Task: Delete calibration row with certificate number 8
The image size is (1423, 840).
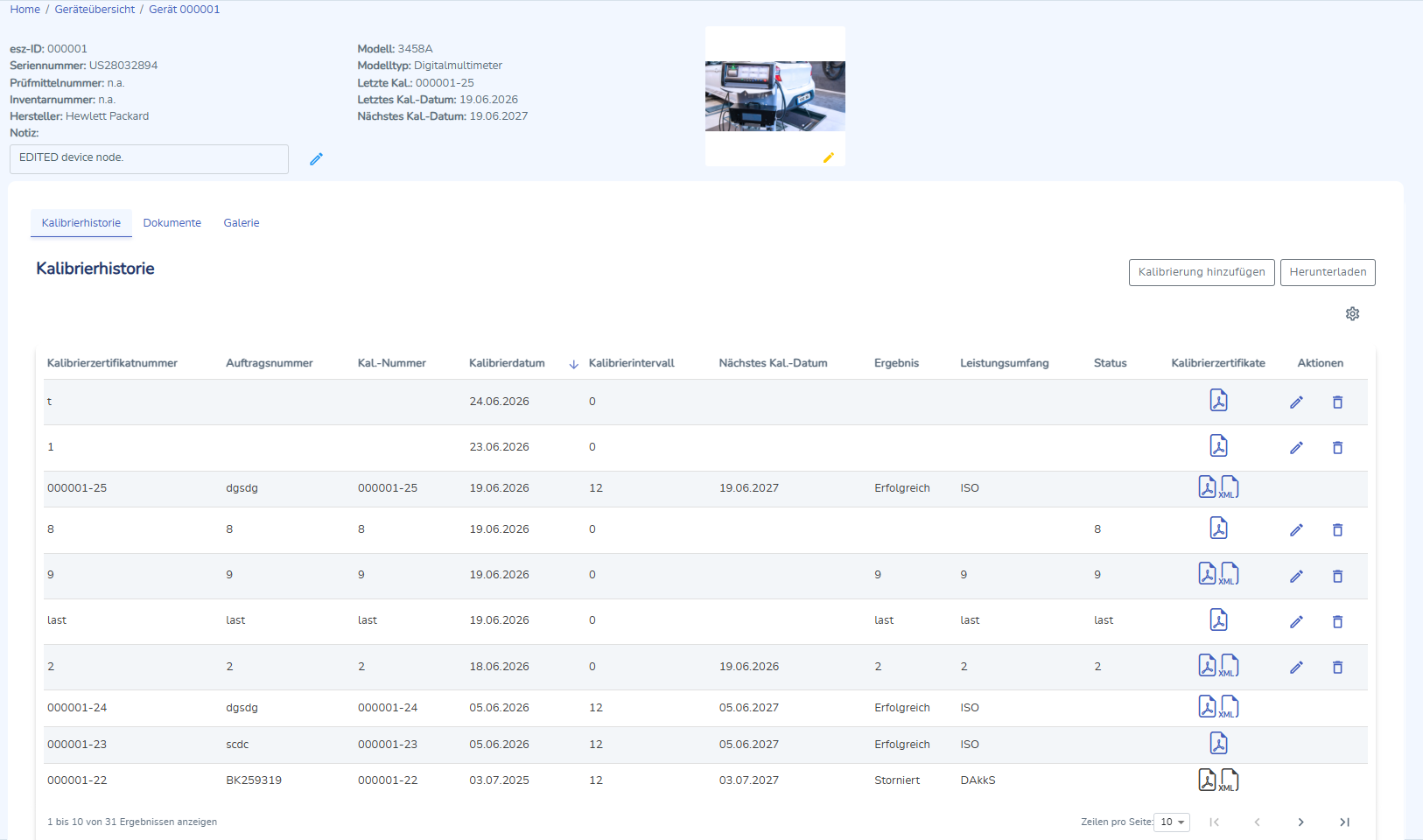Action: tap(1337, 530)
